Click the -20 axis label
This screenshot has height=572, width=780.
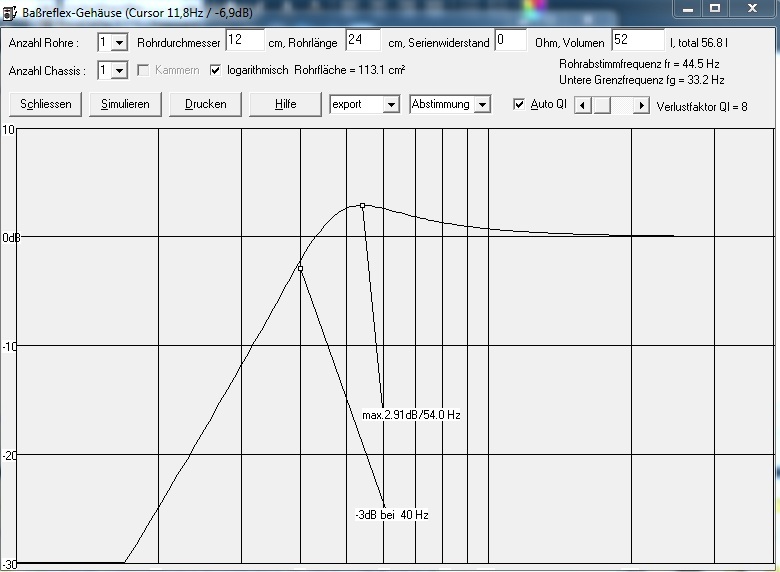click(x=9, y=455)
